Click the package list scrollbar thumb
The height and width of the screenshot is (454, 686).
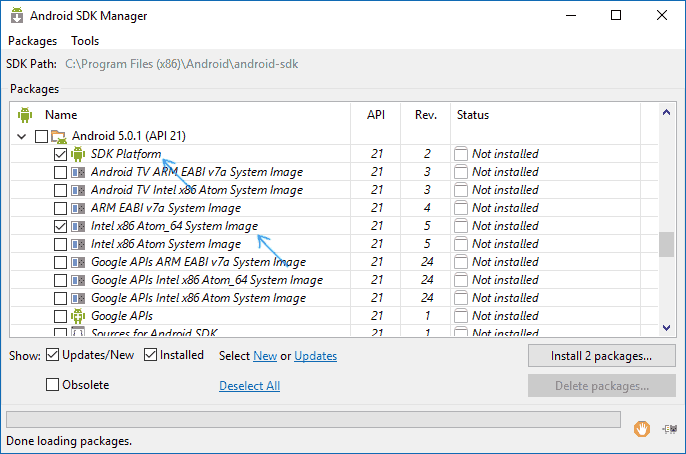click(666, 244)
